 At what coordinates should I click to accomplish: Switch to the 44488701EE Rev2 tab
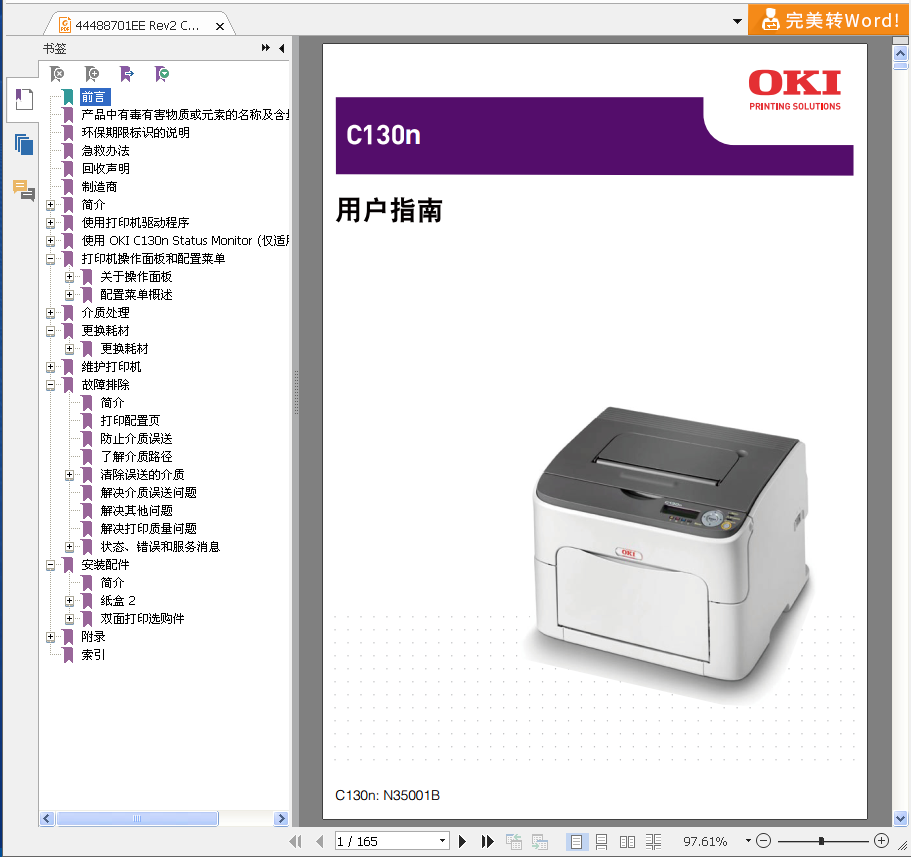click(137, 26)
